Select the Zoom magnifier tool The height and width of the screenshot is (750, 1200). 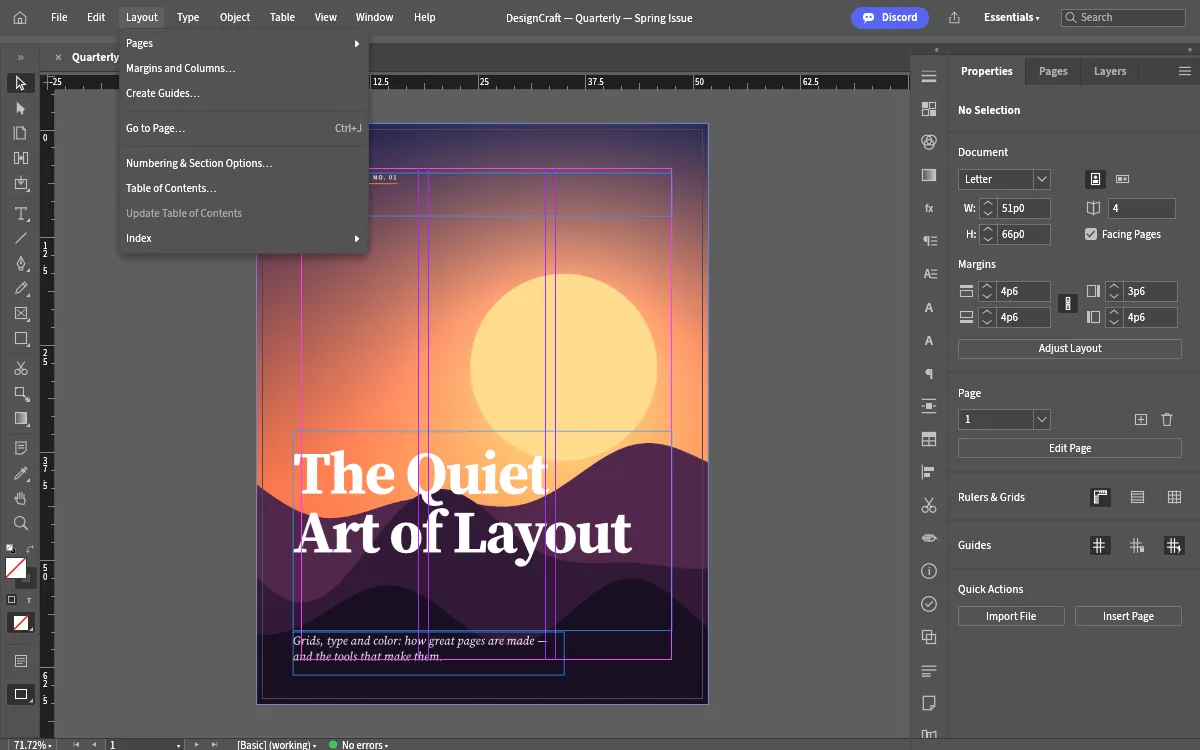(x=21, y=523)
